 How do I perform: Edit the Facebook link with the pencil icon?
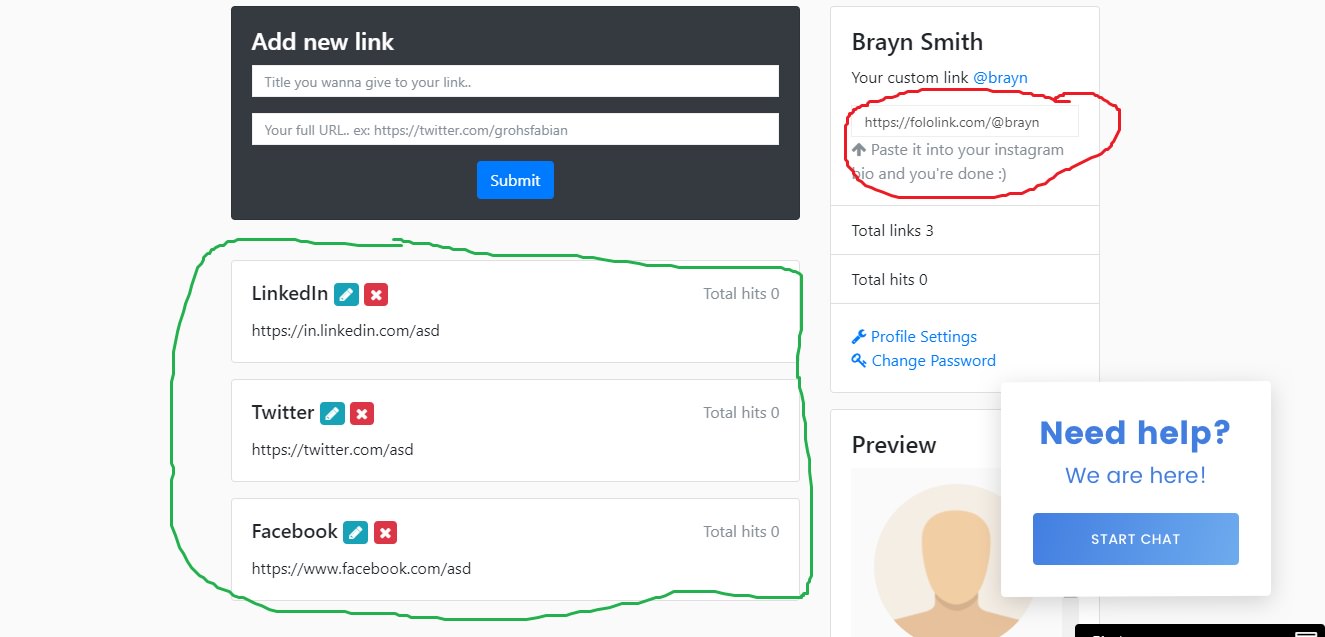(x=355, y=532)
